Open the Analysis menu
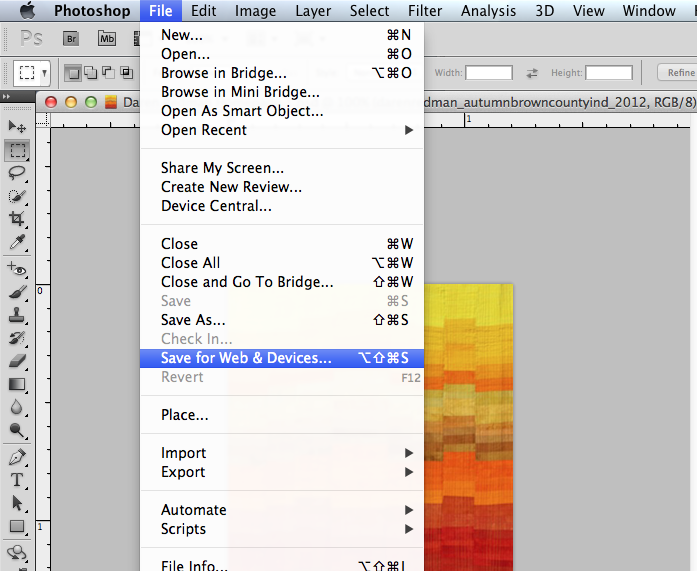This screenshot has height=571, width=697. point(489,10)
